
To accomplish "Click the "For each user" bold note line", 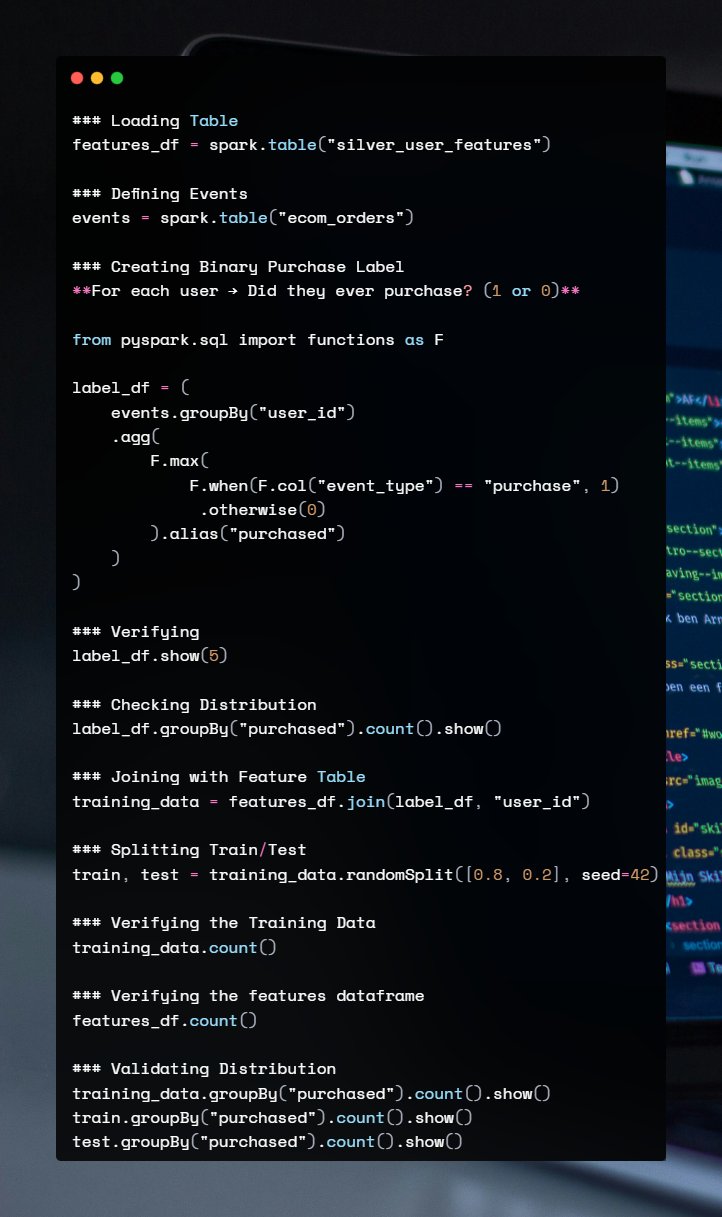I will (x=326, y=291).
